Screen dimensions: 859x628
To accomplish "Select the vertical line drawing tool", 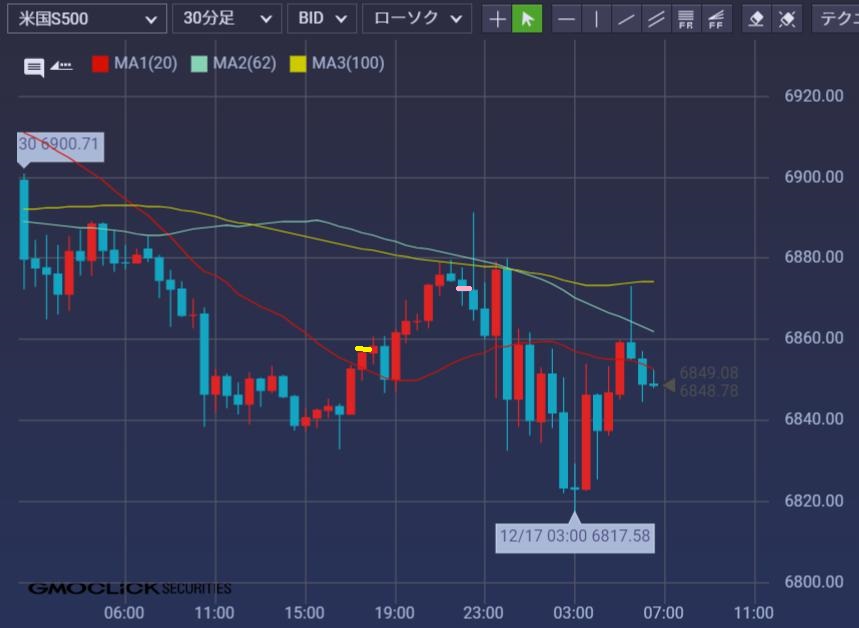I will coord(596,19).
